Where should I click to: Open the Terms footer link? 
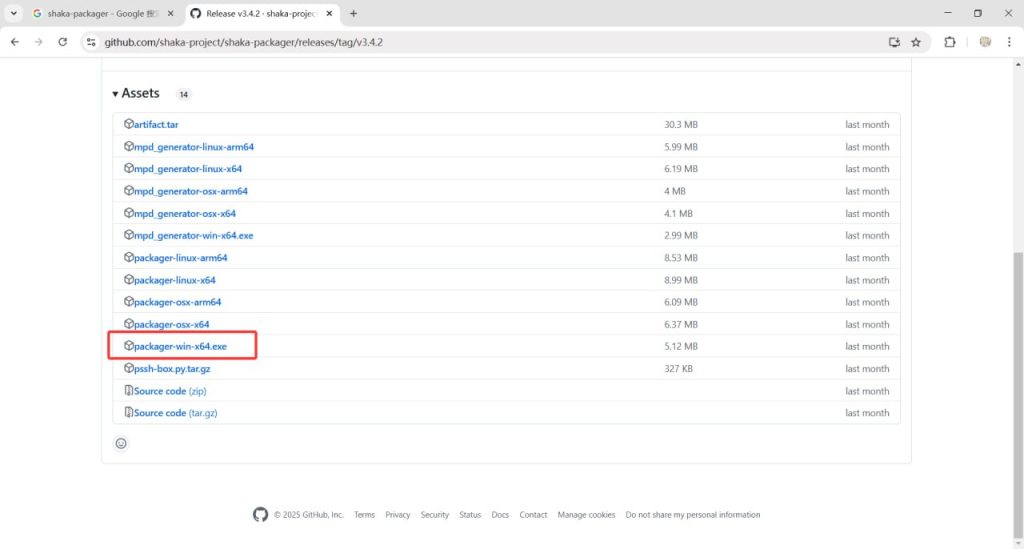pos(364,515)
